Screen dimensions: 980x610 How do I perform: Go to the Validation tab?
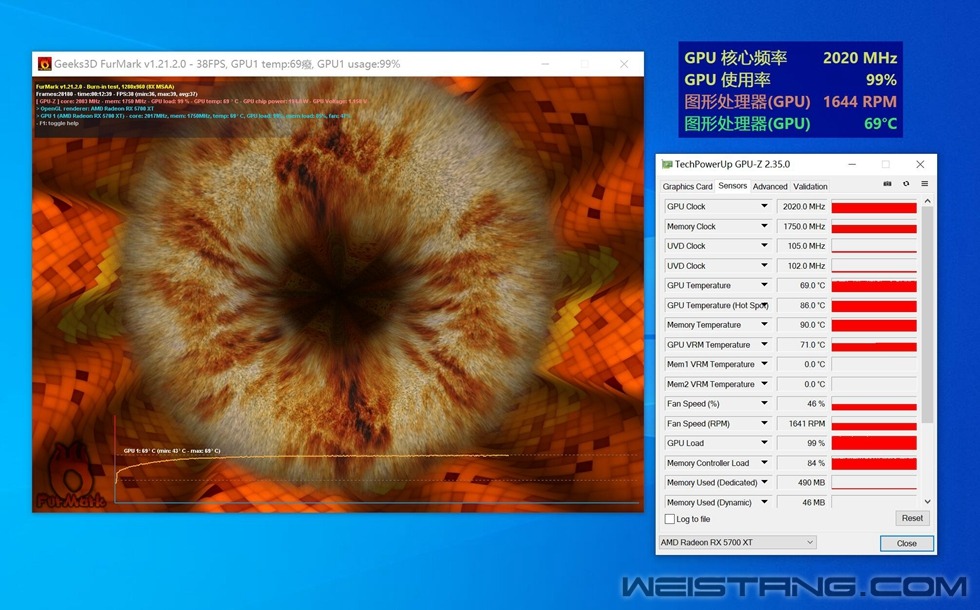(810, 186)
